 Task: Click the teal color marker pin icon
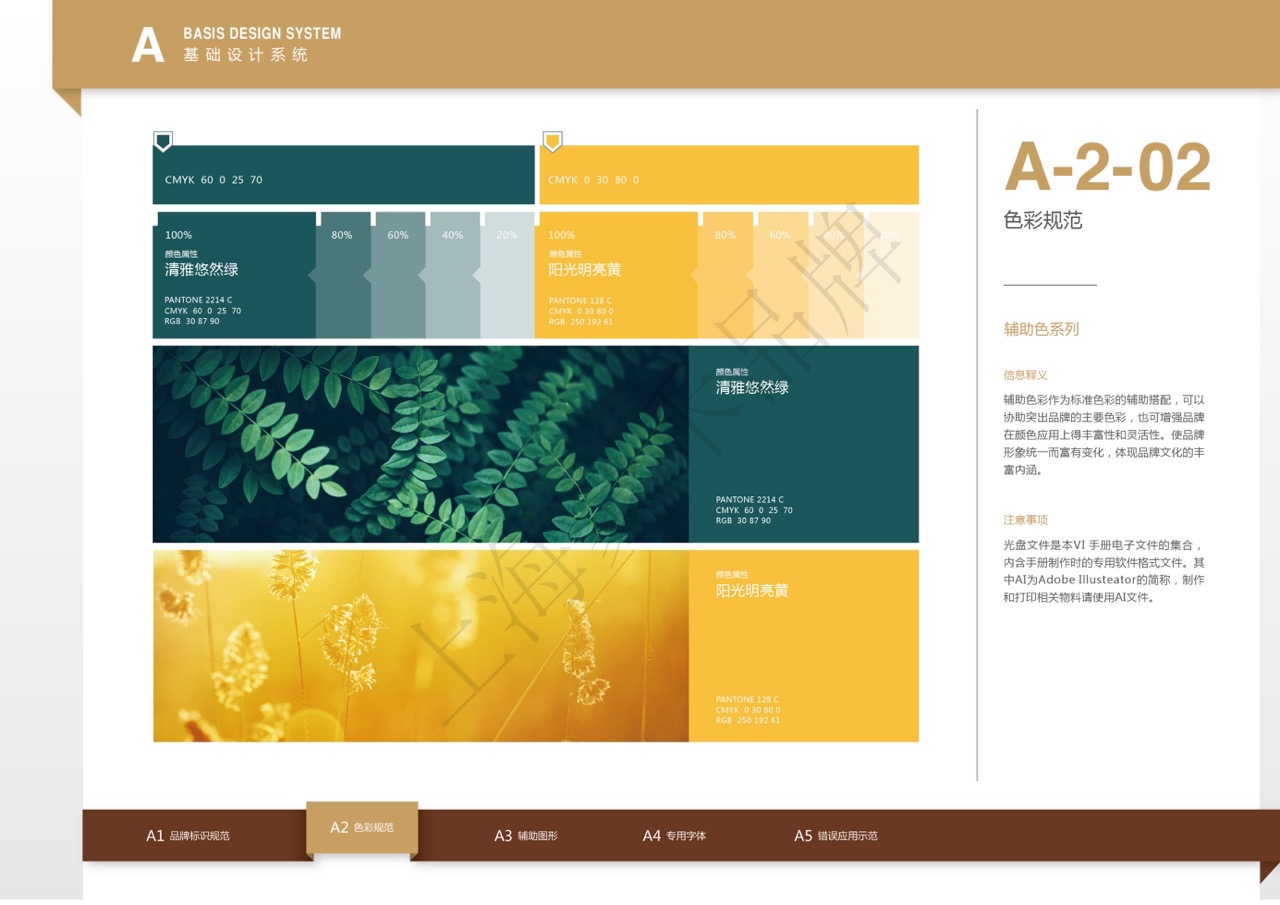pos(163,141)
